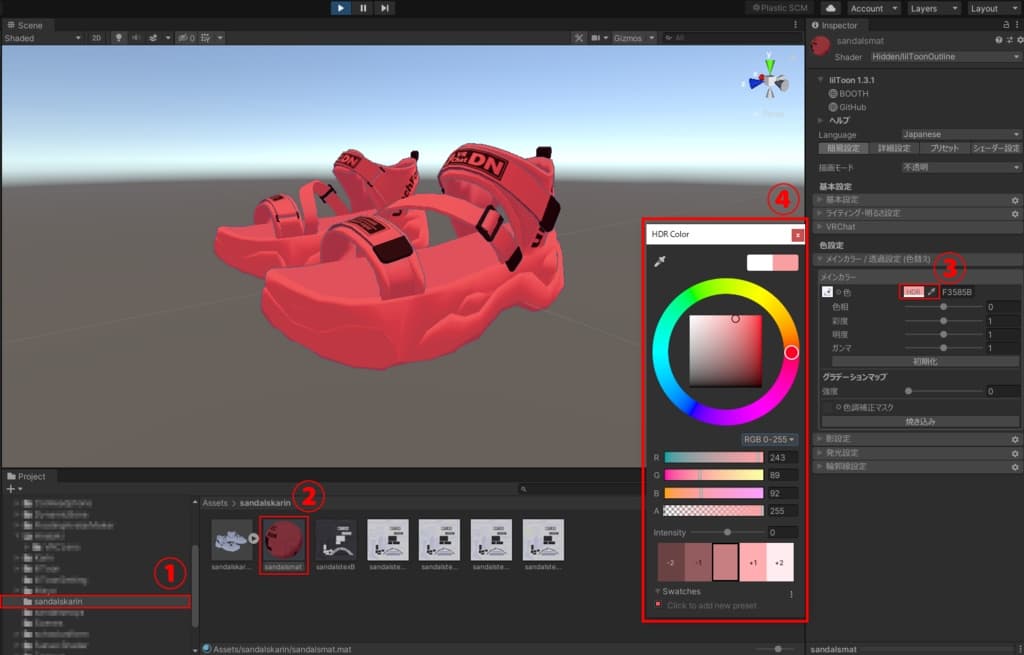Click the Step frame button
The width and height of the screenshot is (1024, 655).
click(x=385, y=8)
